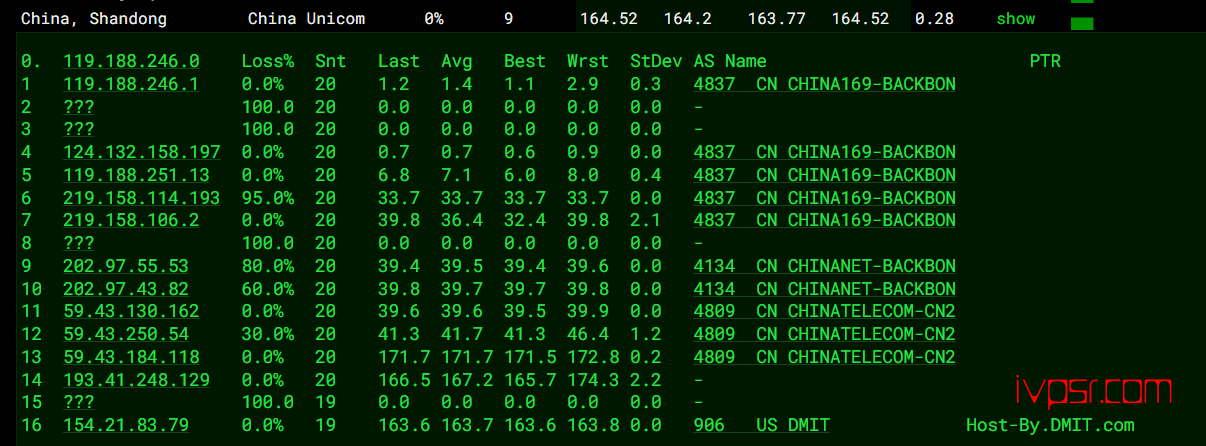Click the 'Wrst' column header
Image resolution: width=1206 pixels, height=446 pixels.
588,62
